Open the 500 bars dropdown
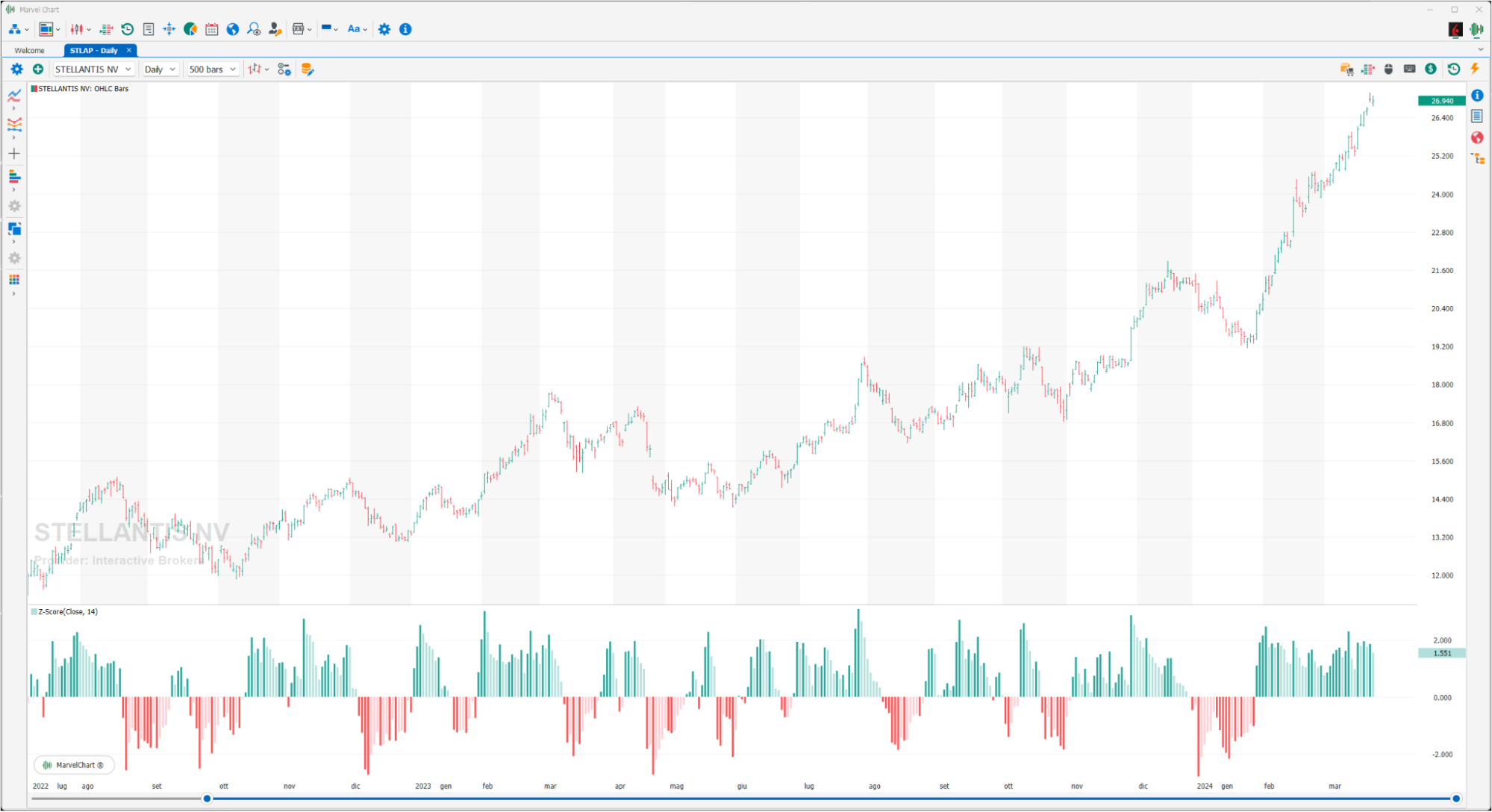 pos(212,69)
